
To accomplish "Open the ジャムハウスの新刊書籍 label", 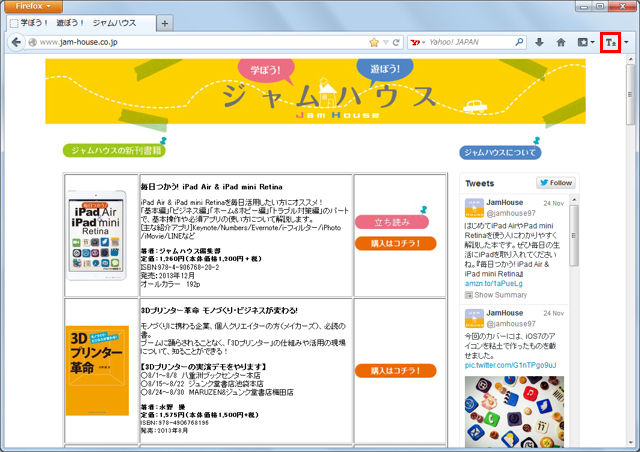I will coord(114,150).
